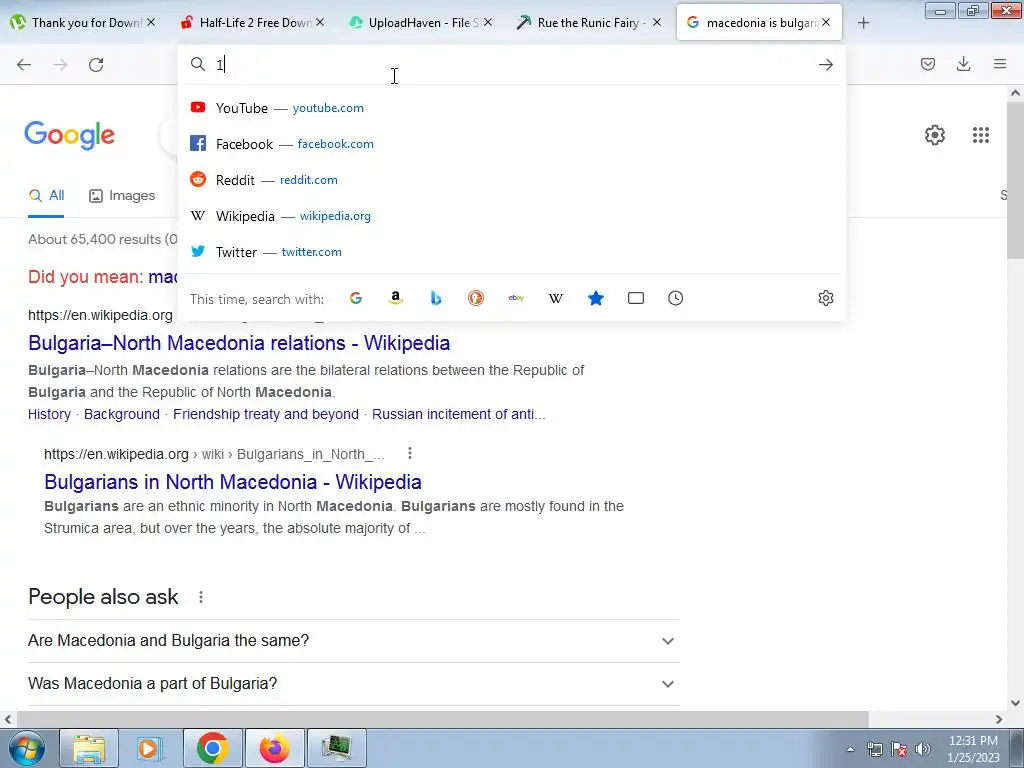This screenshot has width=1024, height=768.
Task: Select the All search tab
Action: pyautogui.click(x=46, y=195)
